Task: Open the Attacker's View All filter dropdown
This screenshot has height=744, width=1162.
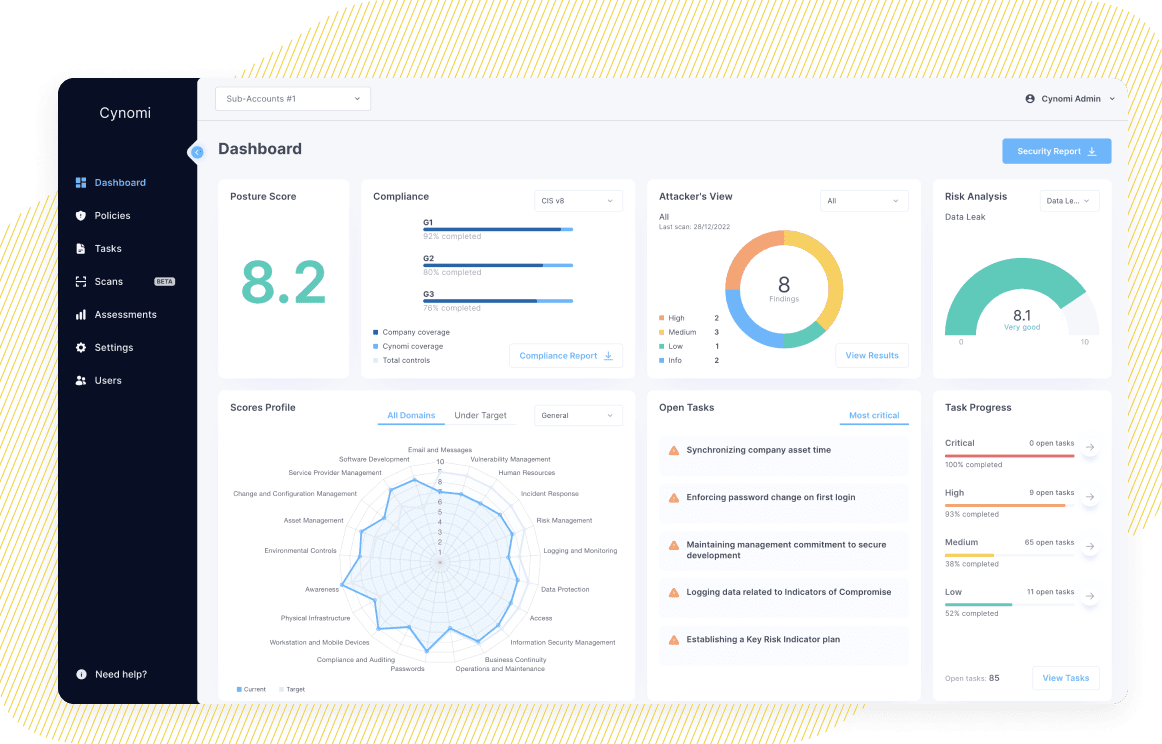Action: pyautogui.click(x=864, y=201)
